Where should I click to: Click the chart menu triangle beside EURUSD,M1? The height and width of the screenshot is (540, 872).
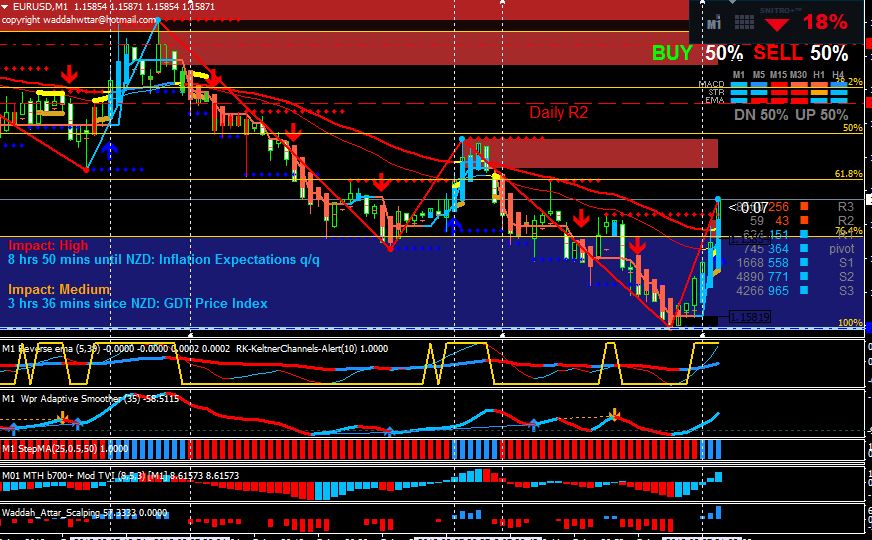[x=5, y=6]
